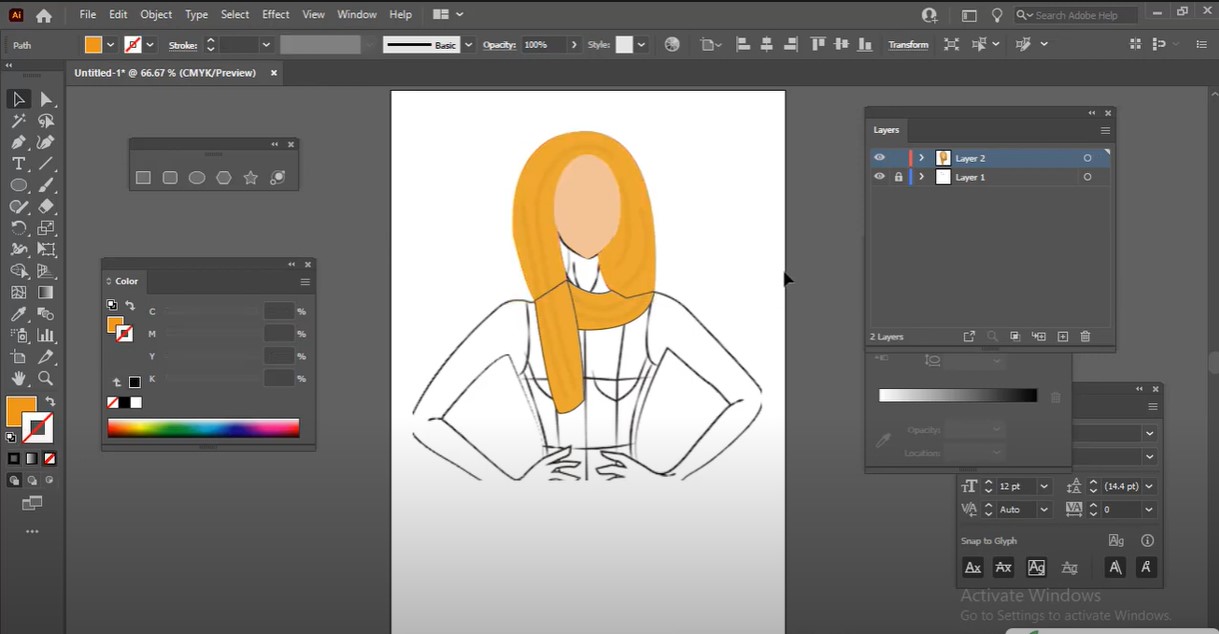Delete selection with Layers trash icon

[1086, 337]
